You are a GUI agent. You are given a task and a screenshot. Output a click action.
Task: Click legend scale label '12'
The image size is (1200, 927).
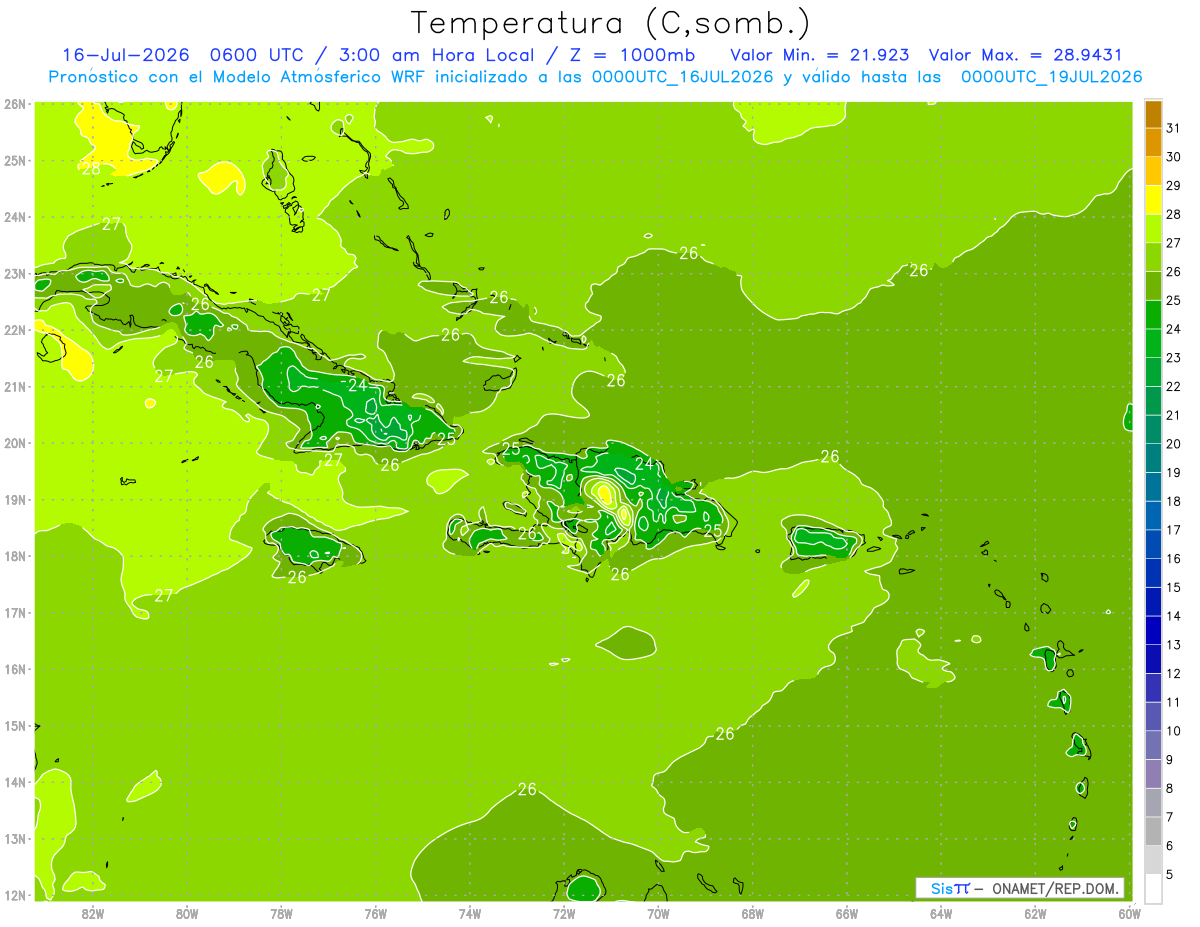1173,673
